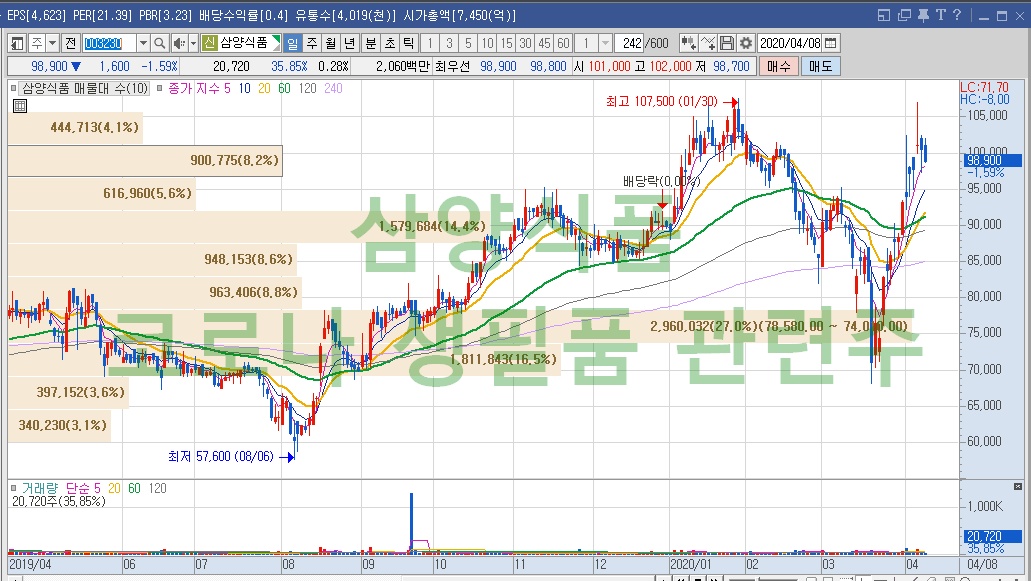The width and height of the screenshot is (1031, 581).
Task: Select minute 분 chart period
Action: pos(371,43)
